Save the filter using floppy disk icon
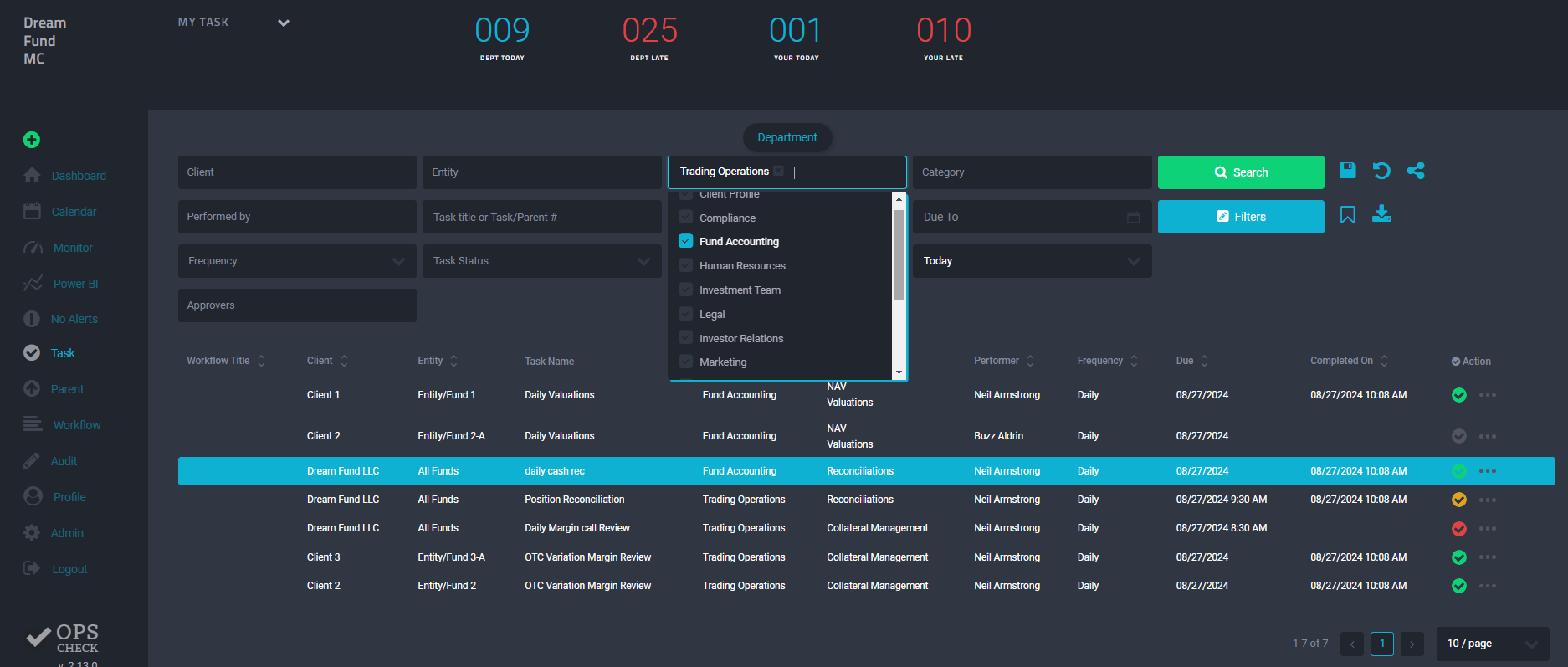The width and height of the screenshot is (1568, 667). (1347, 171)
